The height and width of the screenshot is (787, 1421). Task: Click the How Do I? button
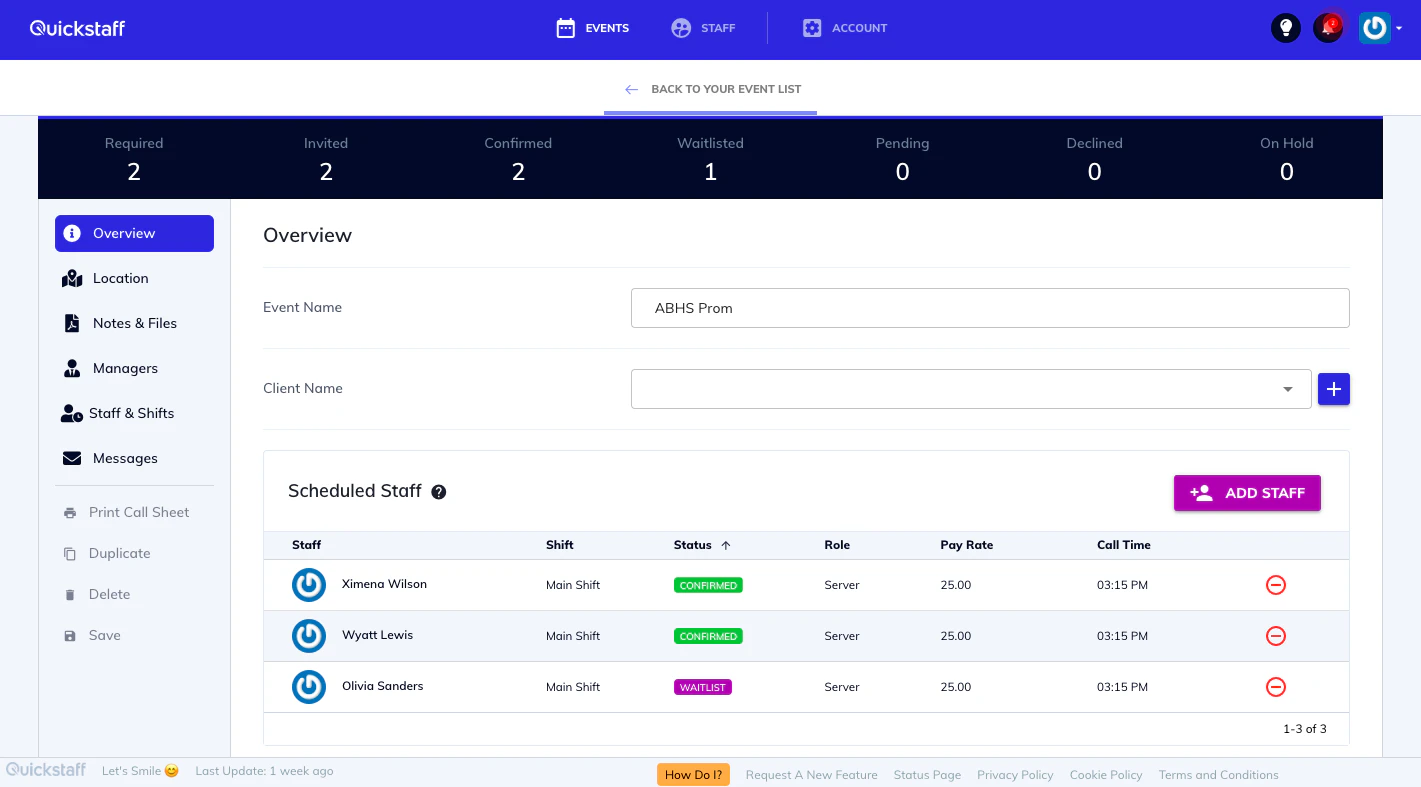[x=693, y=775]
